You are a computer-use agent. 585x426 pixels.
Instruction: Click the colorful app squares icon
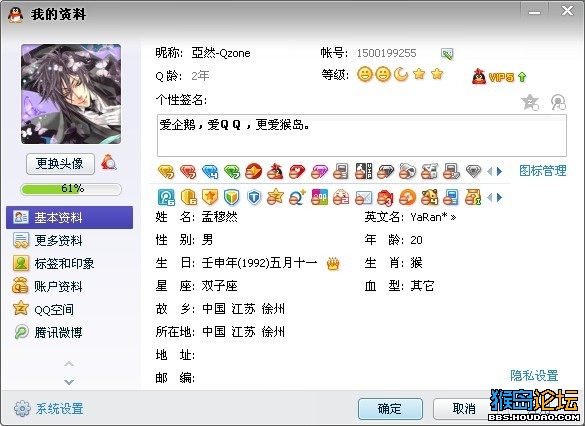pyautogui.click(x=320, y=197)
